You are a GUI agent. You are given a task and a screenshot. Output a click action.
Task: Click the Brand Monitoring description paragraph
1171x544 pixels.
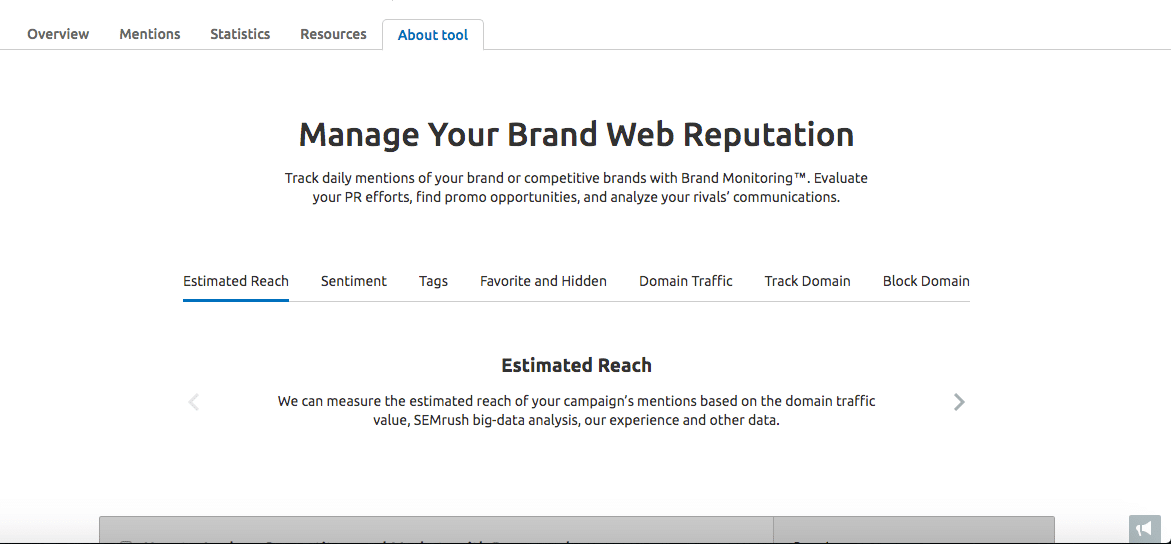[576, 187]
